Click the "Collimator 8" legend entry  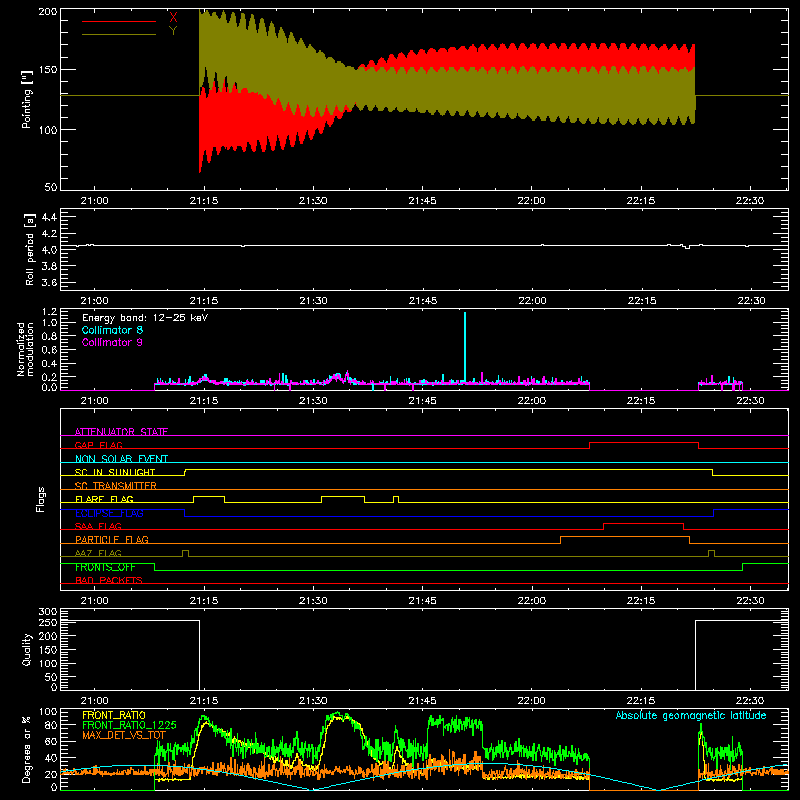click(112, 330)
